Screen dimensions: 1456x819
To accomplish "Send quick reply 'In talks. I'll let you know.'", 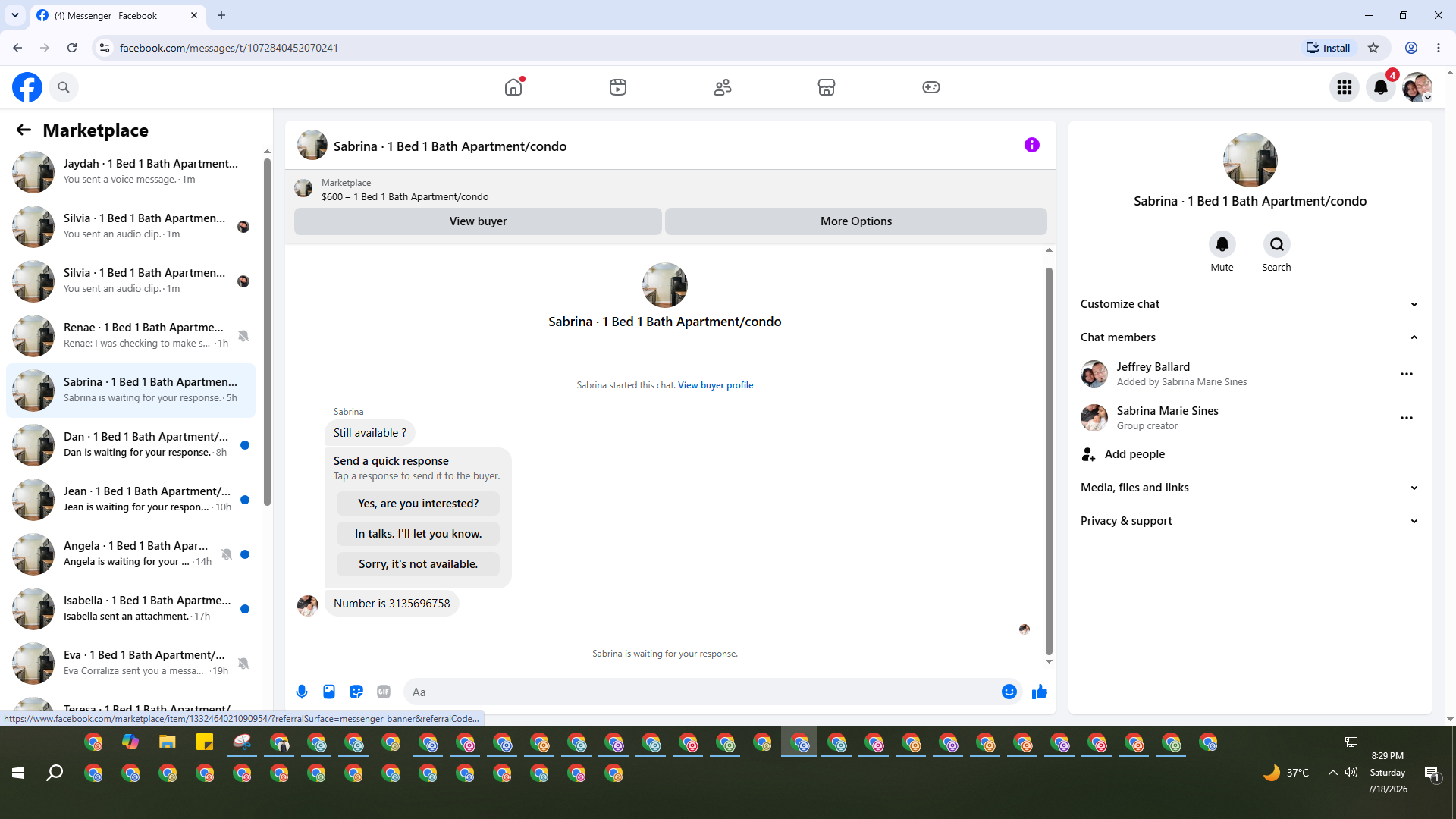I will (419, 534).
